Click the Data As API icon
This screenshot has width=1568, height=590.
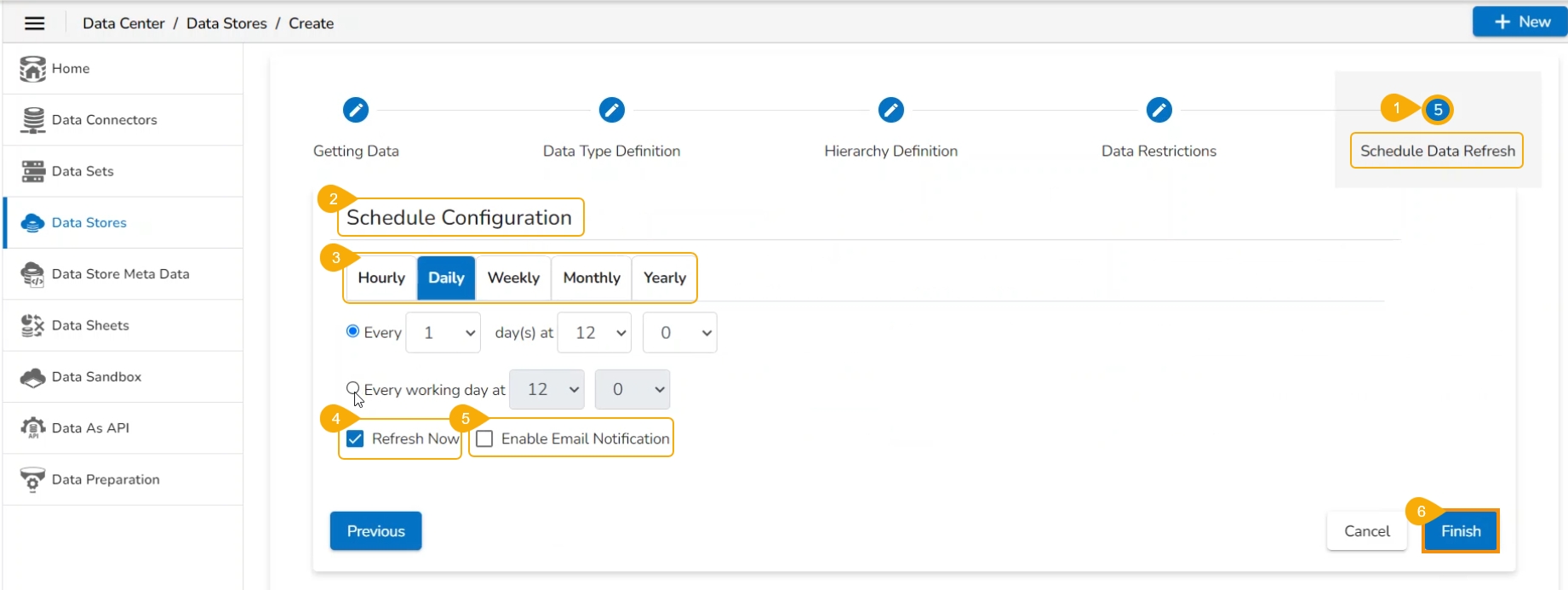33,428
